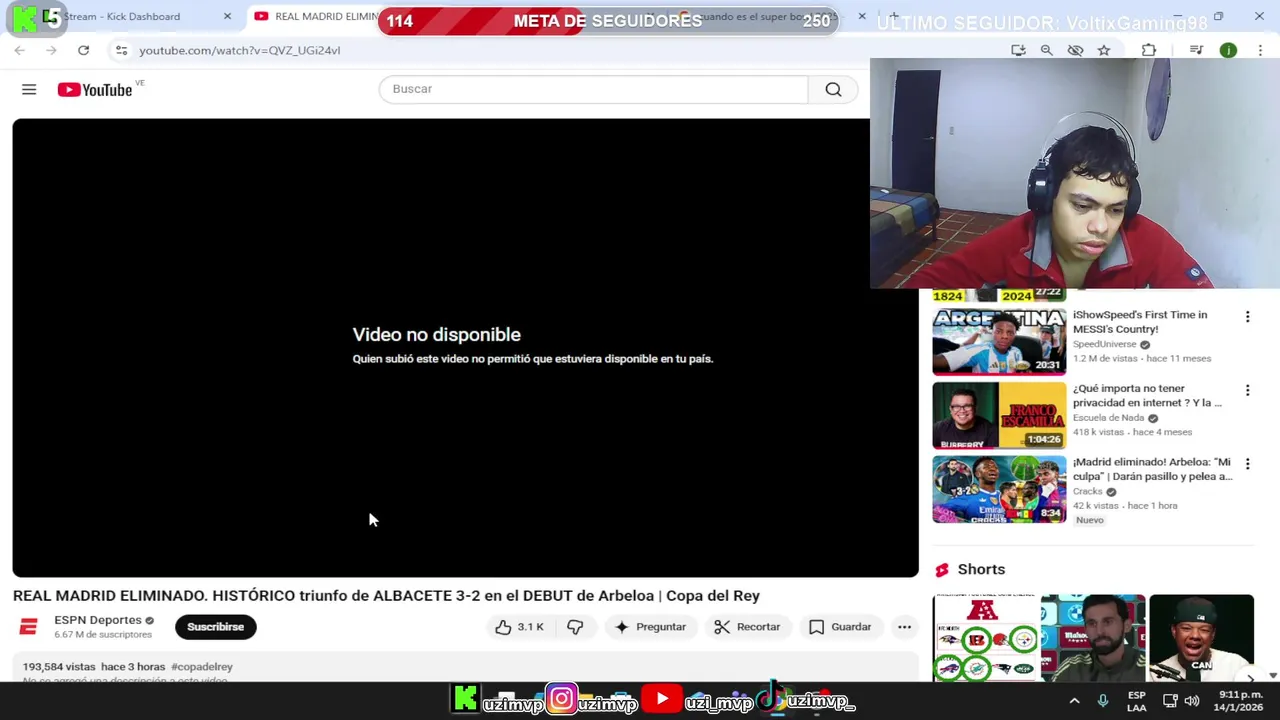Image resolution: width=1280 pixels, height=720 pixels.
Task: Open more actions ellipsis beside Guardar
Action: [x=904, y=627]
